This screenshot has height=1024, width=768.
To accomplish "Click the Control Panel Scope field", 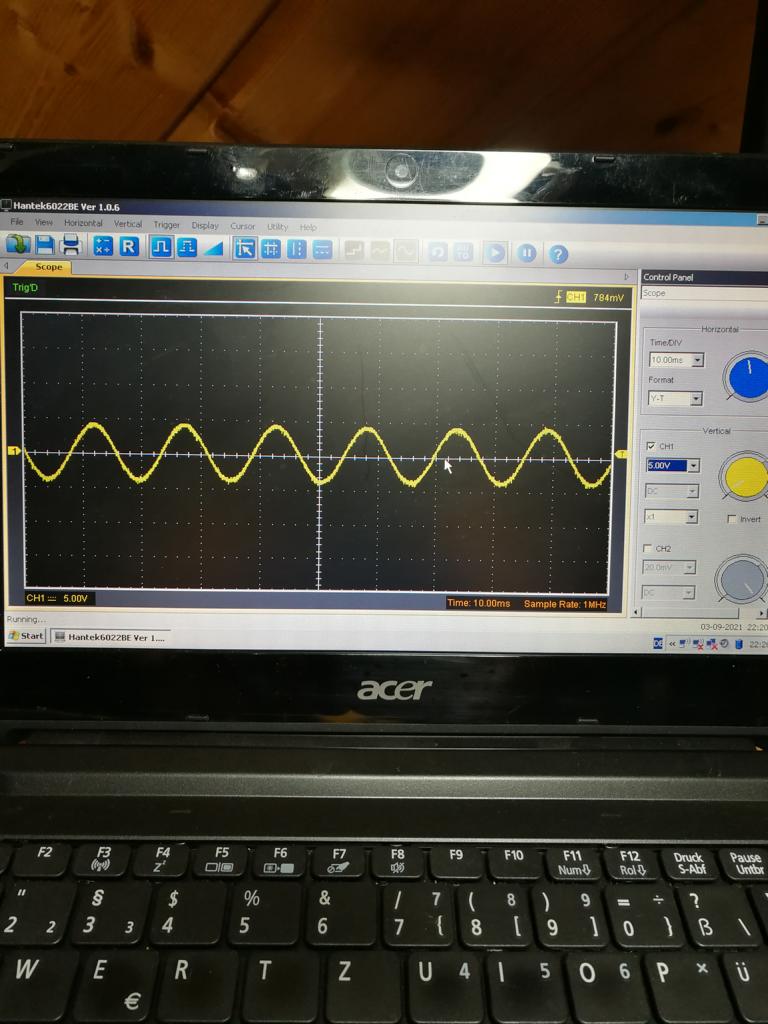I will click(x=704, y=293).
